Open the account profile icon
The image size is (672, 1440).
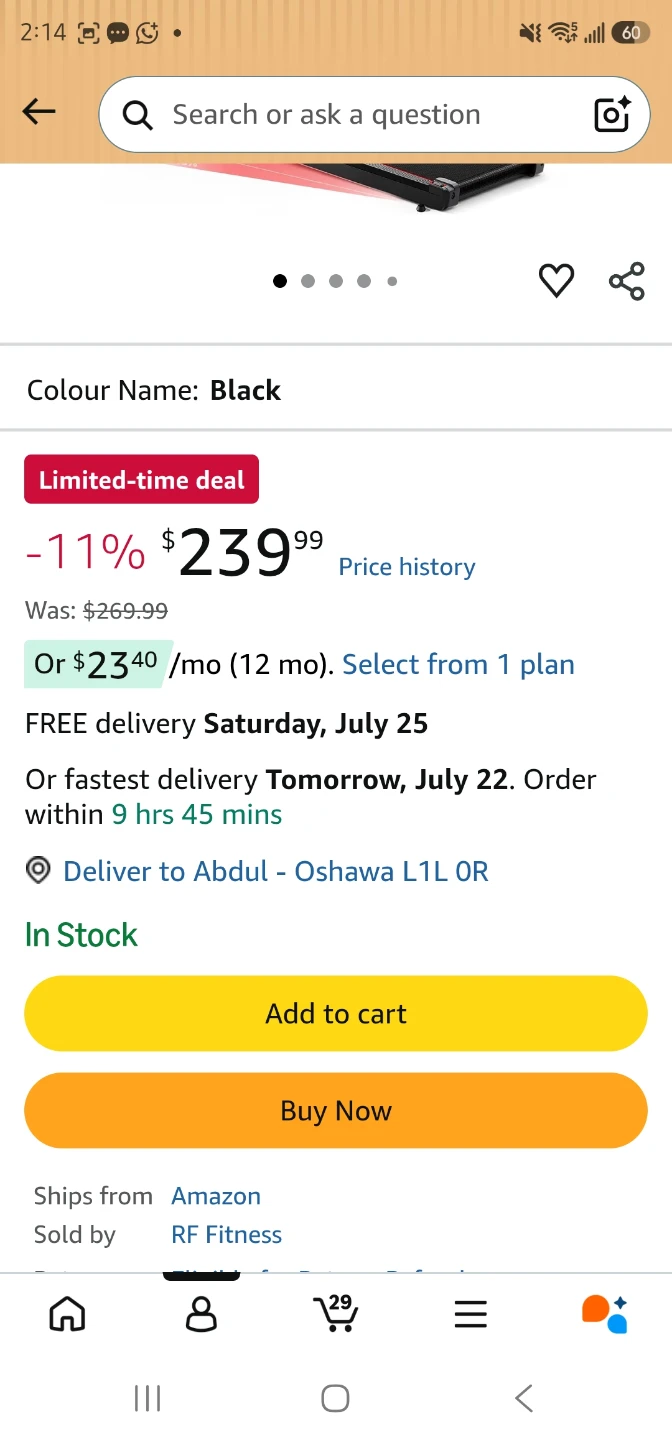pyautogui.click(x=201, y=1313)
